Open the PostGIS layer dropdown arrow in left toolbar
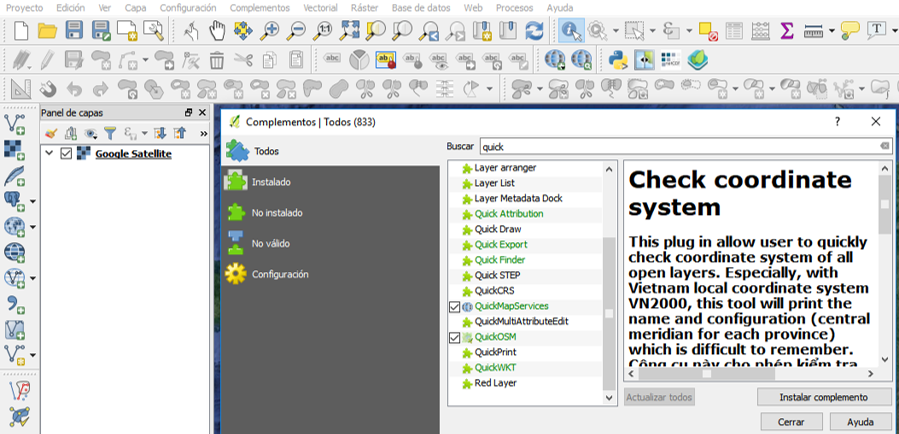 [33, 201]
